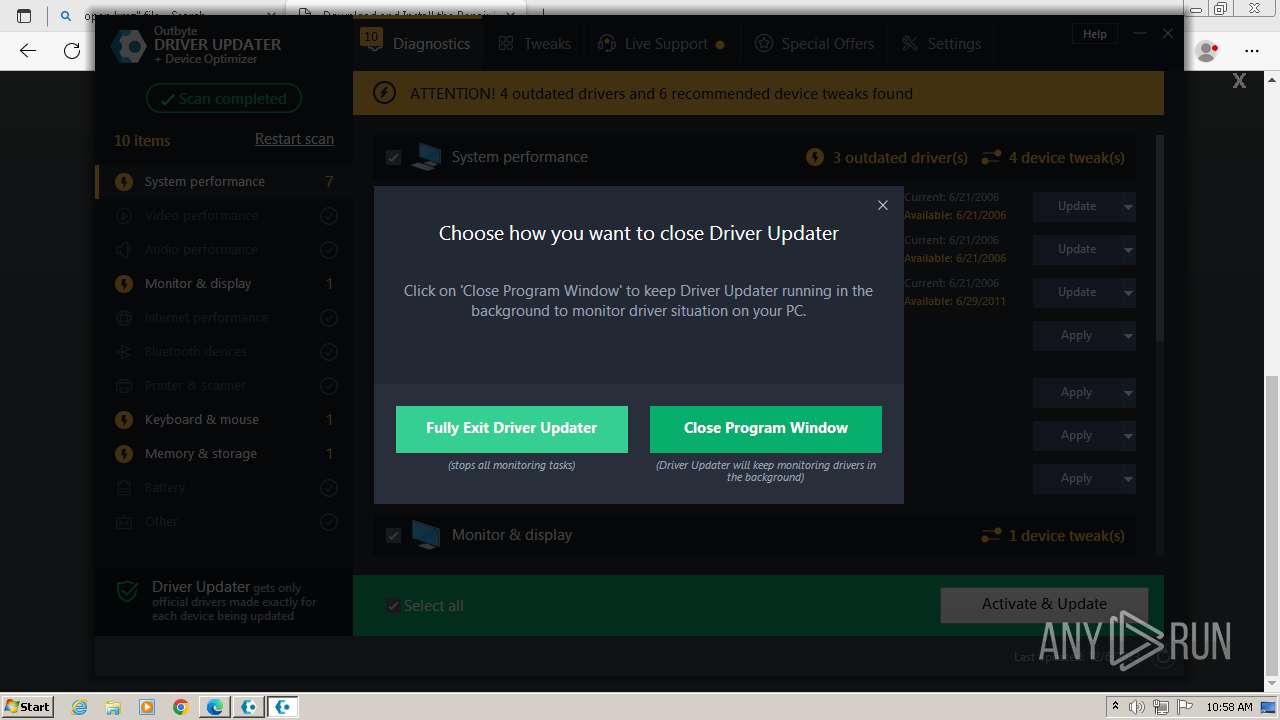Select Memory & storage in sidebar
The image size is (1280, 720).
click(224, 454)
